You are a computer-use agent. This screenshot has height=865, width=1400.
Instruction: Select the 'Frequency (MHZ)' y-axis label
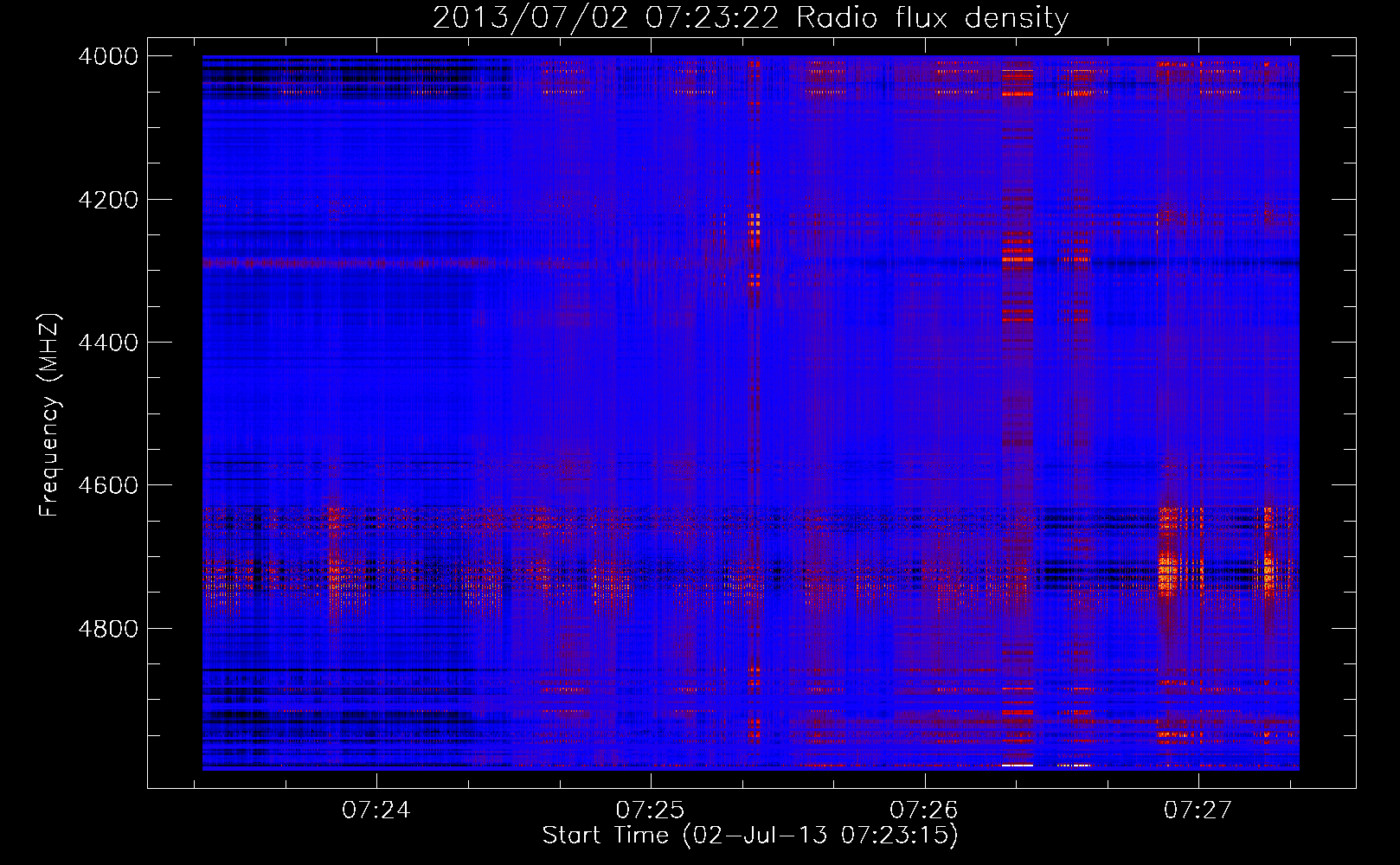50,415
